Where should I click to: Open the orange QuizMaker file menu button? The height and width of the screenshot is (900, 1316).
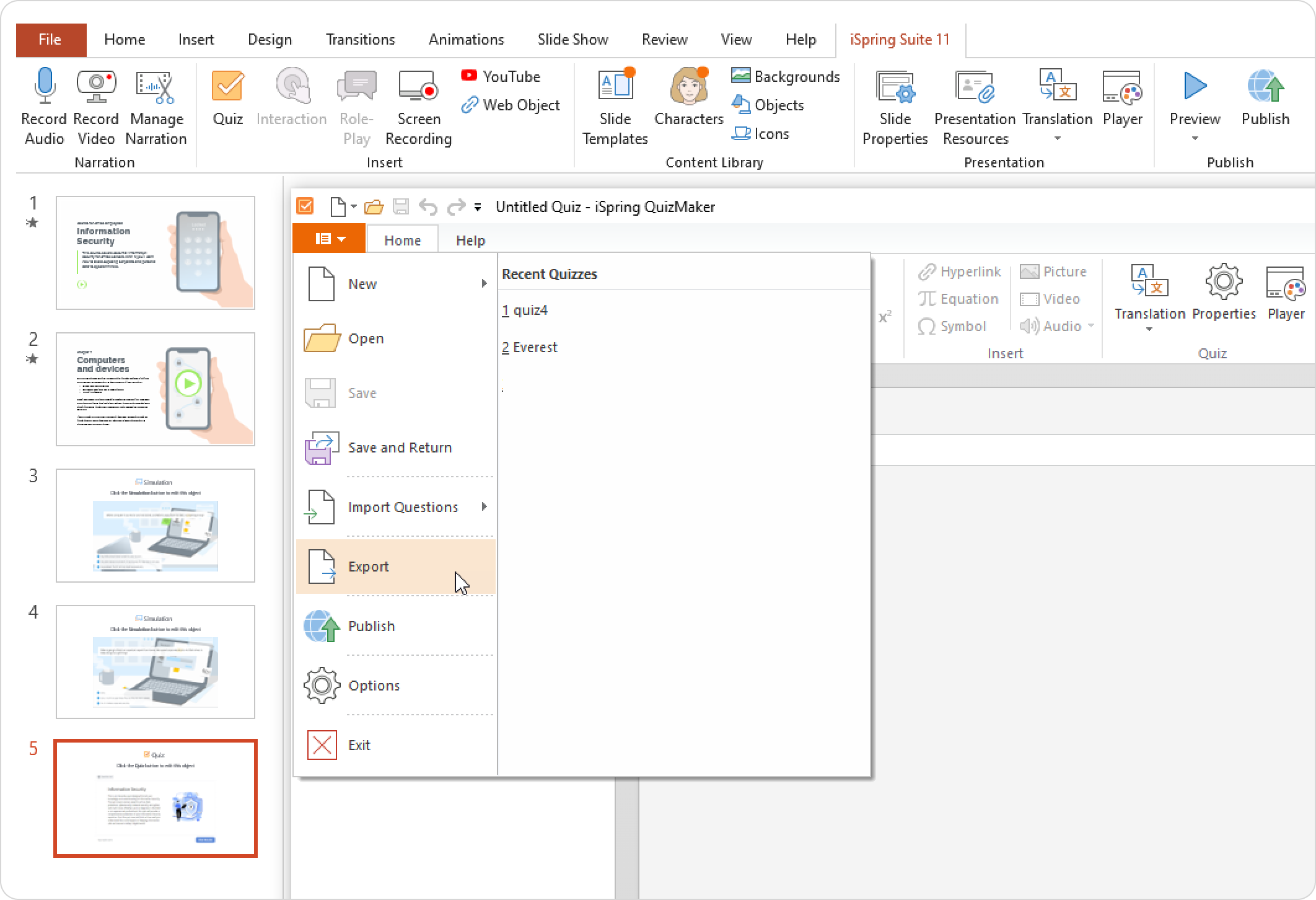329,239
